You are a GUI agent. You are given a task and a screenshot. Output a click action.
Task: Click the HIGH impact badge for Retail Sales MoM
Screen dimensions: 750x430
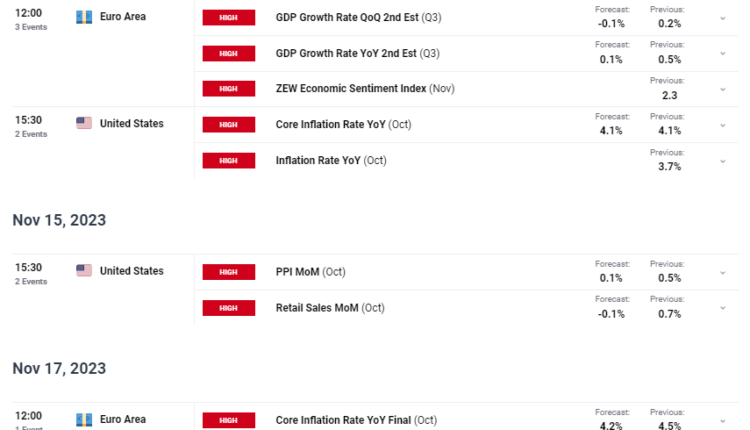[x=228, y=308]
